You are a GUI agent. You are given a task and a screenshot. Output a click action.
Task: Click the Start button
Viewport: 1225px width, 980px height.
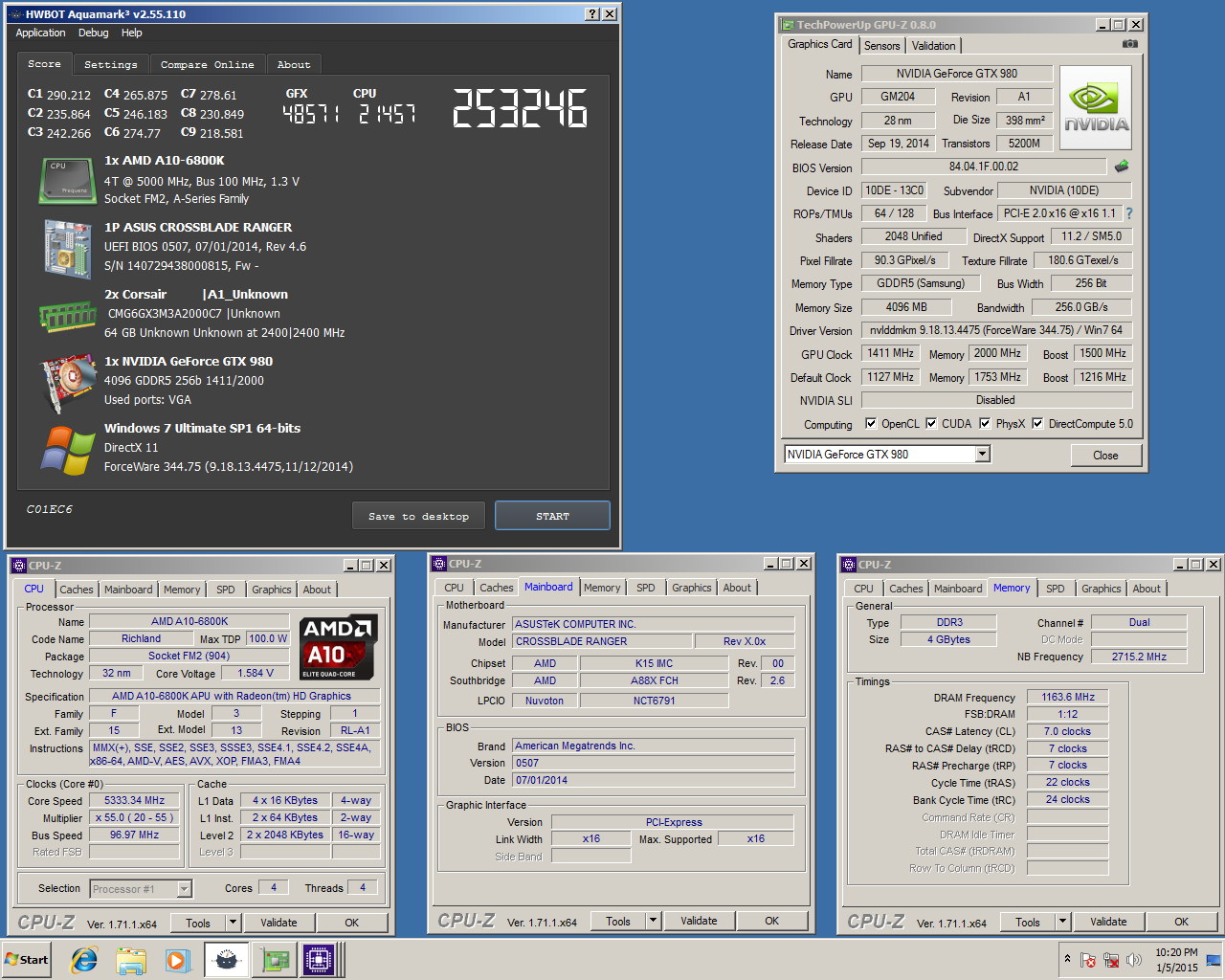[x=27, y=960]
